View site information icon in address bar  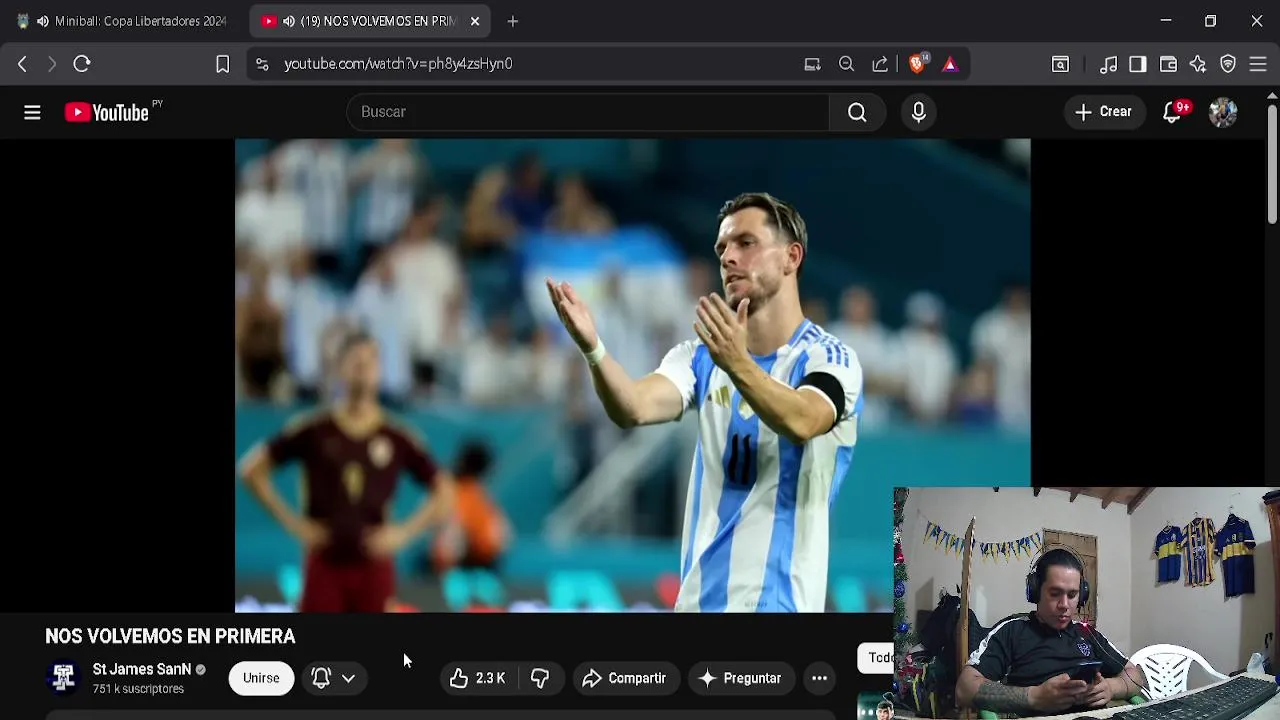[x=262, y=64]
